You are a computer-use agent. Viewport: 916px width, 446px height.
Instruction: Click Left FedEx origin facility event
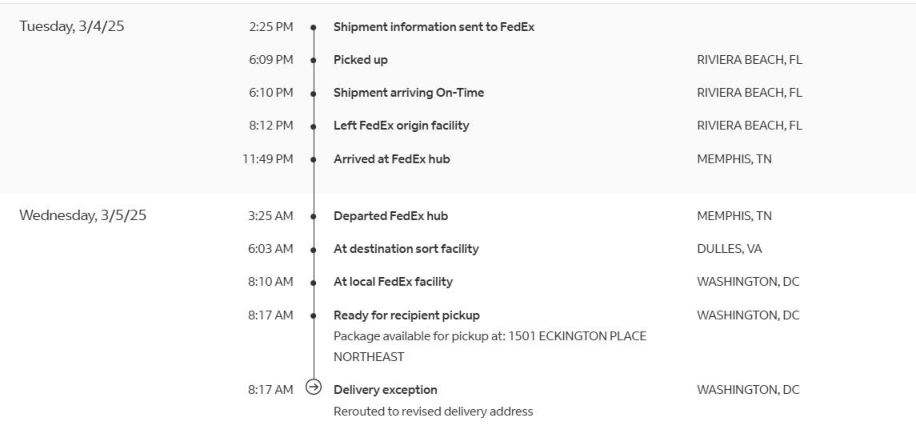coord(401,126)
